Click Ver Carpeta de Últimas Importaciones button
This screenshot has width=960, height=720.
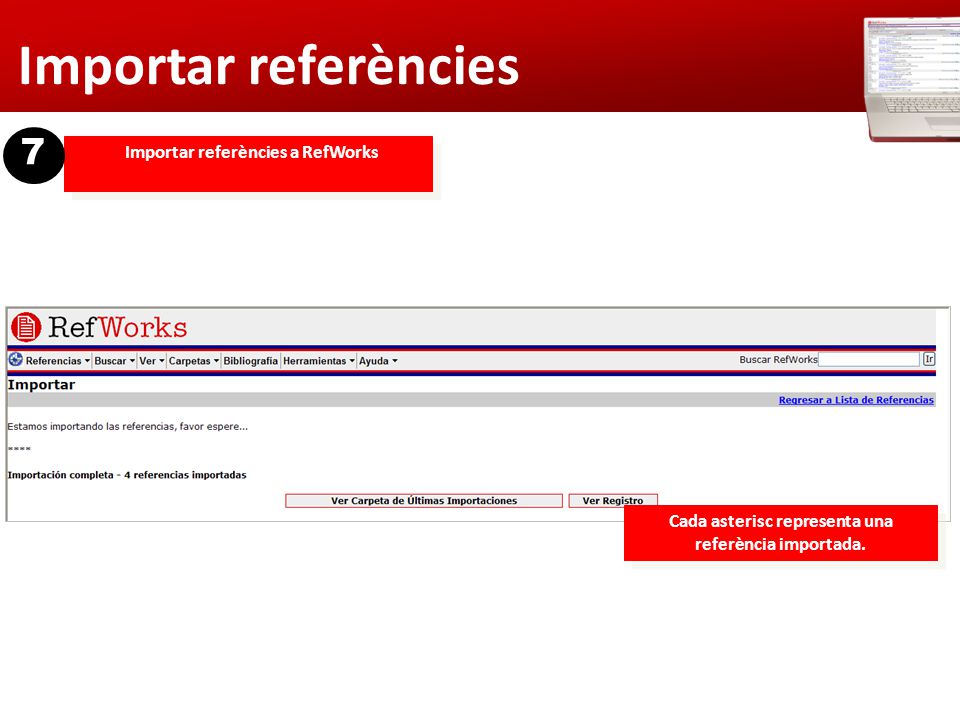(x=424, y=501)
